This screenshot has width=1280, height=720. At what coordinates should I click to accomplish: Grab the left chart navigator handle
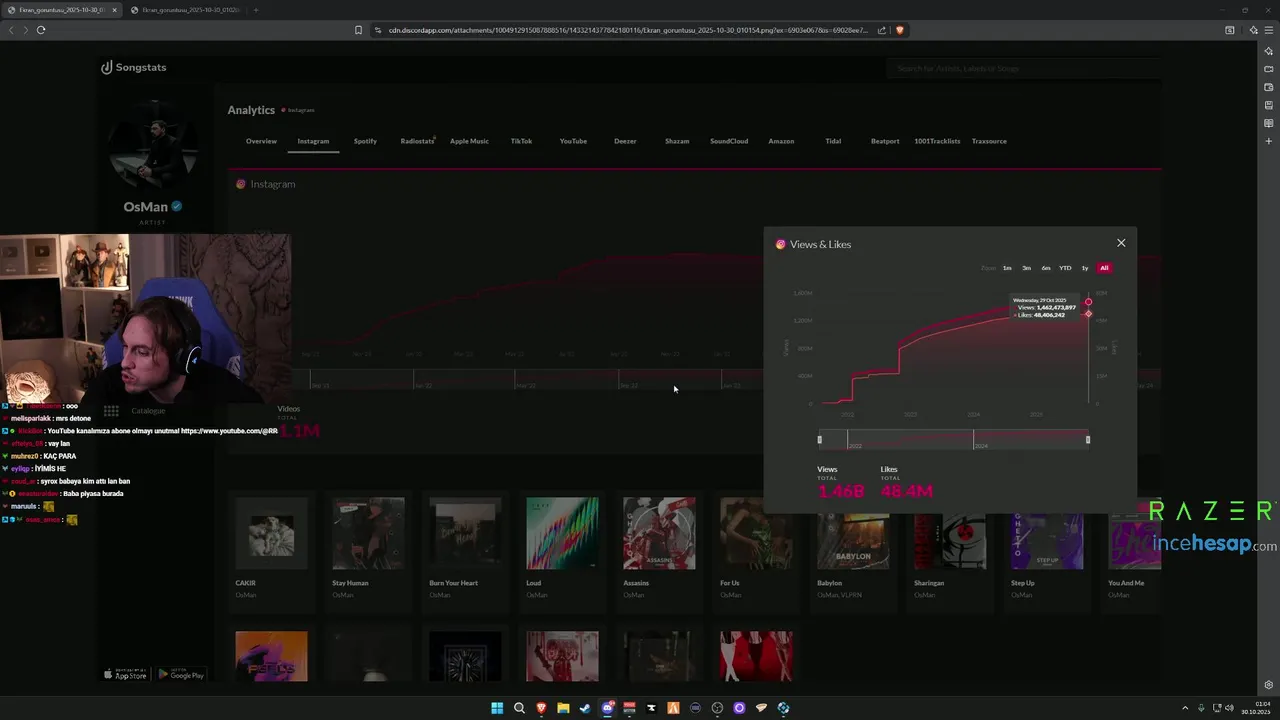(x=819, y=439)
